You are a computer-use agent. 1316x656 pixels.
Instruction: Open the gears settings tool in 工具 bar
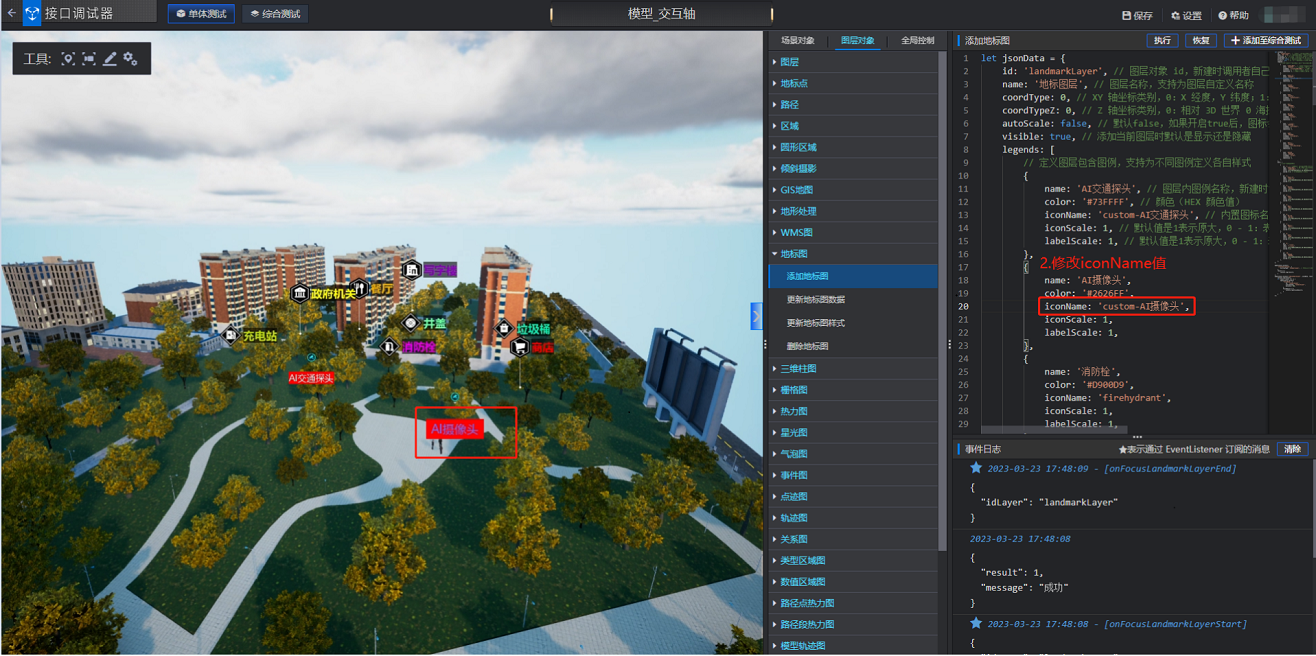point(131,59)
